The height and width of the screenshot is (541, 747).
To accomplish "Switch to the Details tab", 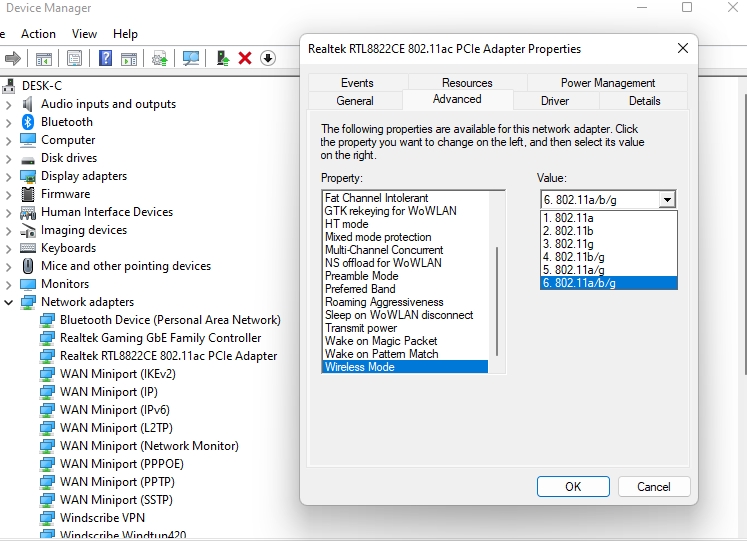I will pyautogui.click(x=644, y=101).
